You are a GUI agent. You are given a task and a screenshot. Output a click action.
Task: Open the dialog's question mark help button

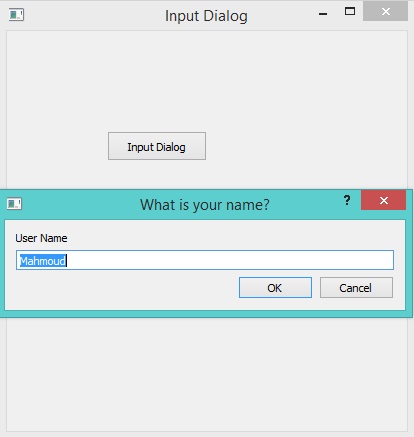347,200
